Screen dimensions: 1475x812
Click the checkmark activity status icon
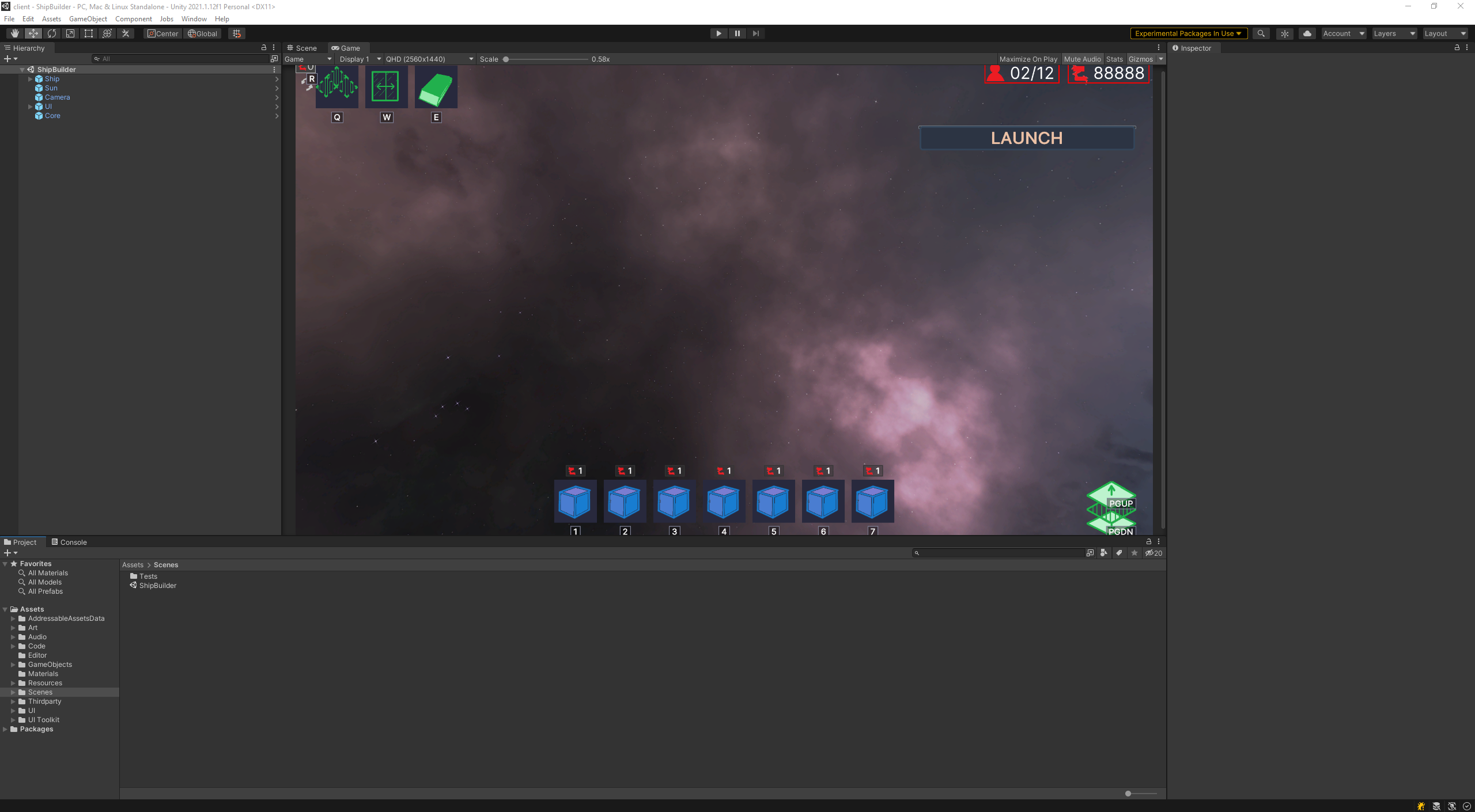click(1467, 806)
